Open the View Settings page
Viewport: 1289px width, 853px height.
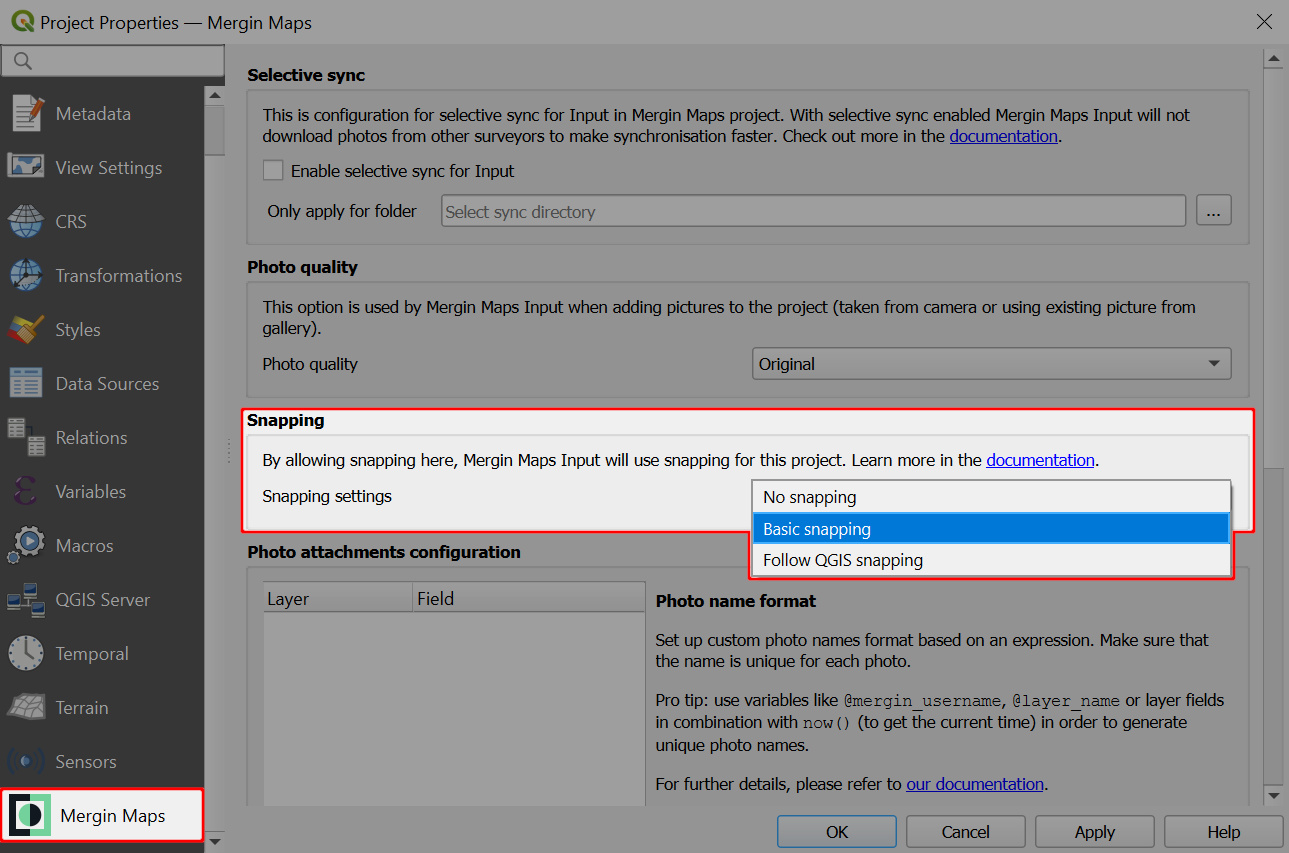tap(102, 167)
